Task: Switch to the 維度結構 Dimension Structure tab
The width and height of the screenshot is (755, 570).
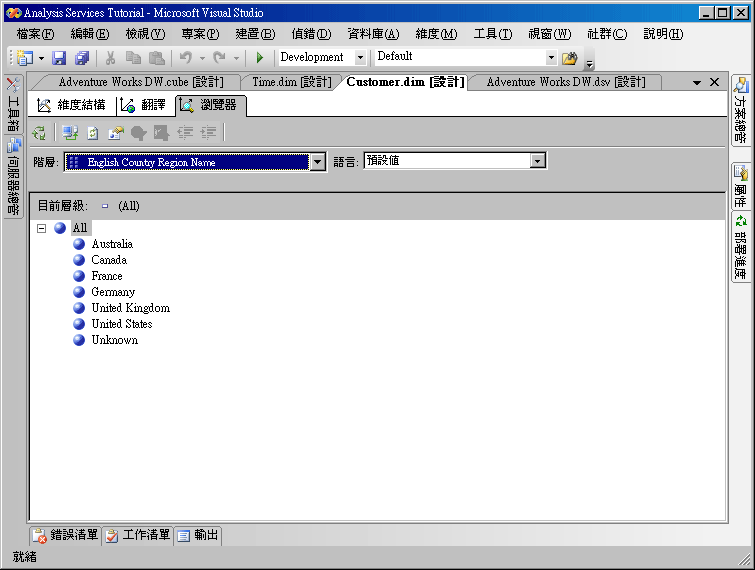Action: point(72,105)
